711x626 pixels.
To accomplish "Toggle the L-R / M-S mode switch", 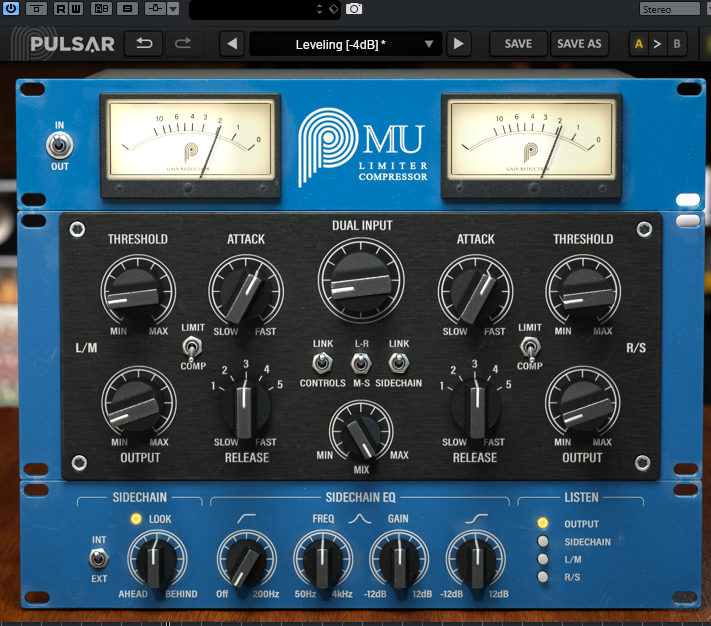I will (x=361, y=363).
